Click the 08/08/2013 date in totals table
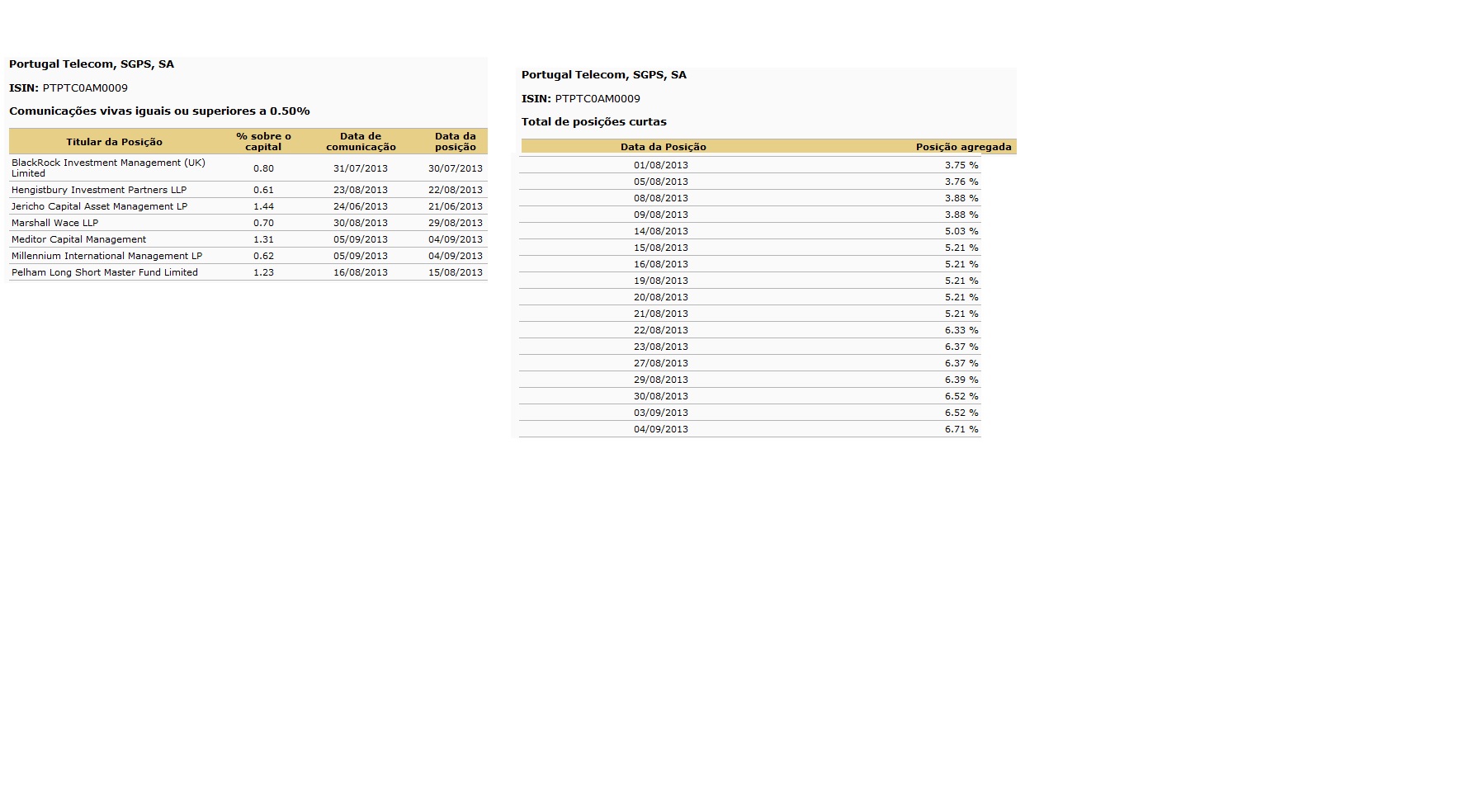 click(x=661, y=198)
